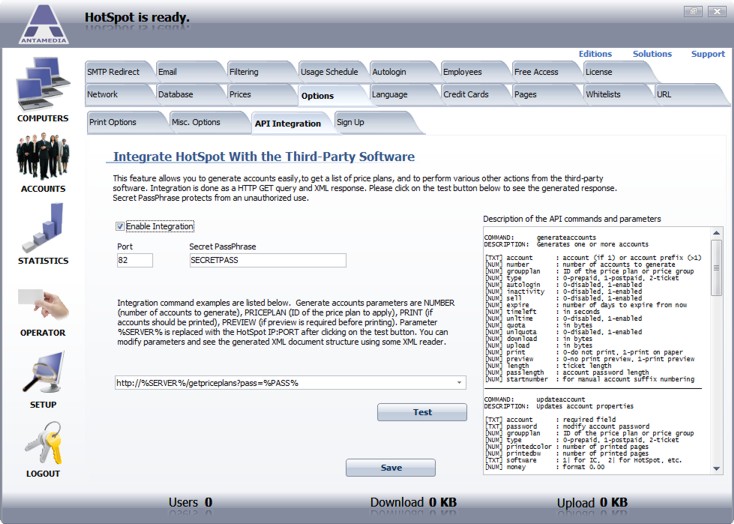This screenshot has width=734, height=524.
Task: Click the ACCOUNTS label in sidebar
Action: coord(43,189)
